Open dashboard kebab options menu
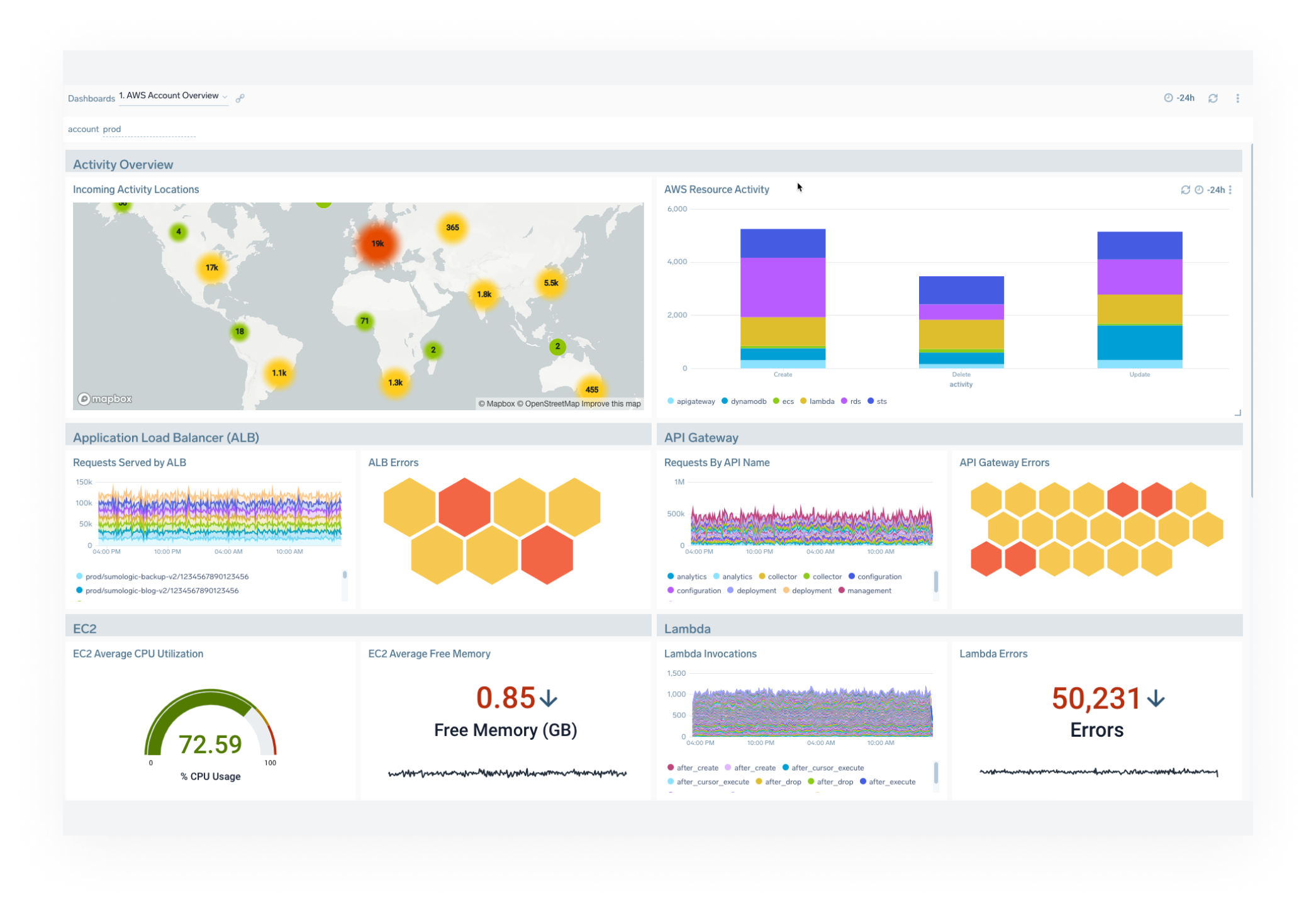1316x911 pixels. (1237, 98)
